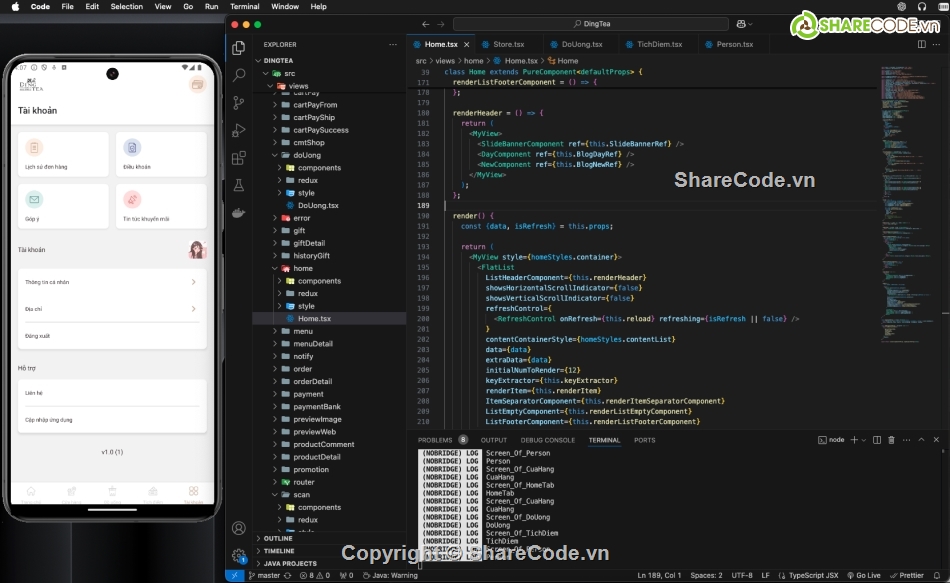The height and width of the screenshot is (583, 950).
Task: Click the Explorer more actions ellipsis
Action: coord(393,44)
